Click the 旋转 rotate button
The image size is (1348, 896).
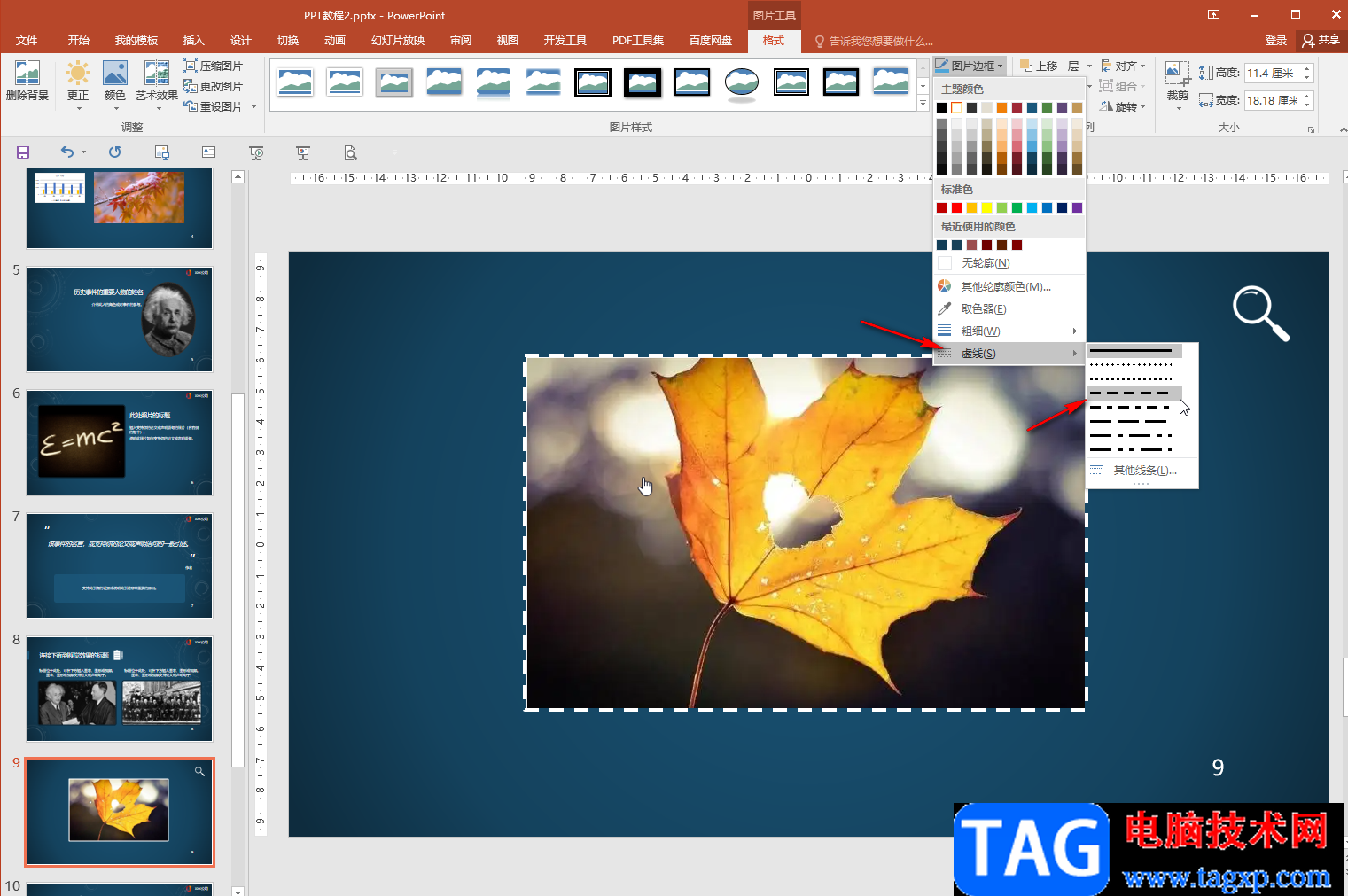[1122, 106]
